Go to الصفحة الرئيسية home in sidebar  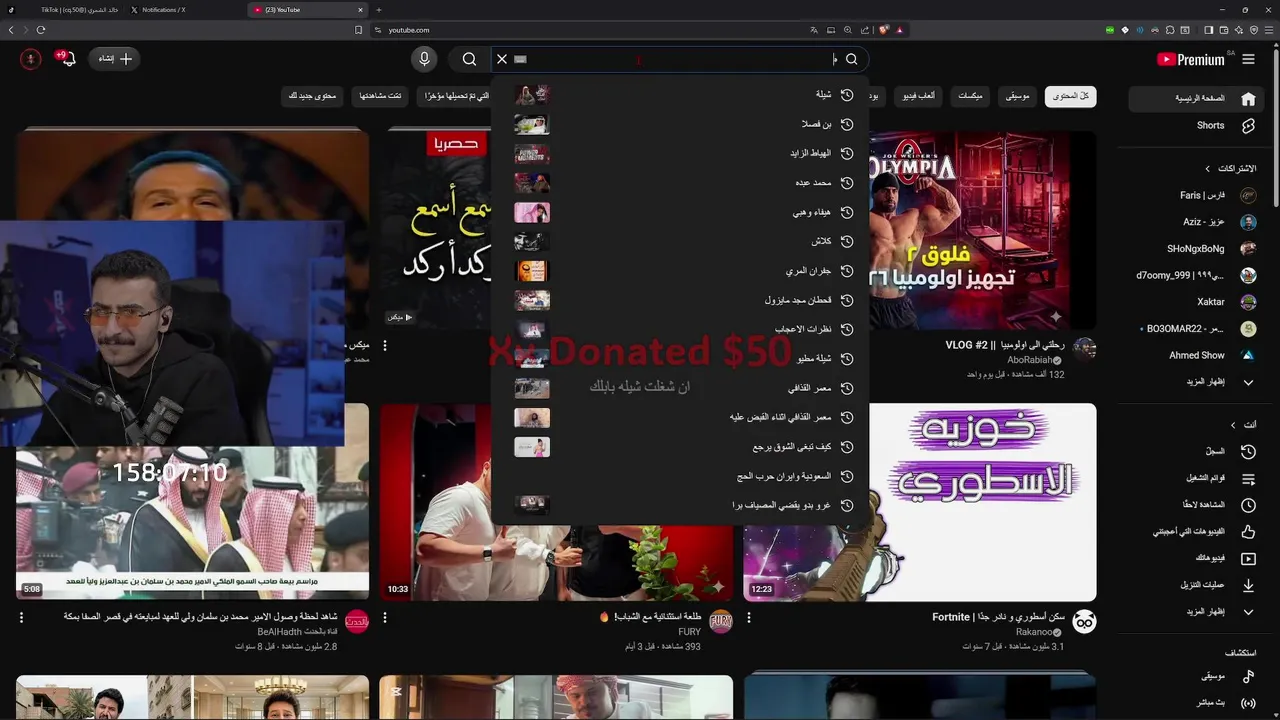[x=1194, y=99]
